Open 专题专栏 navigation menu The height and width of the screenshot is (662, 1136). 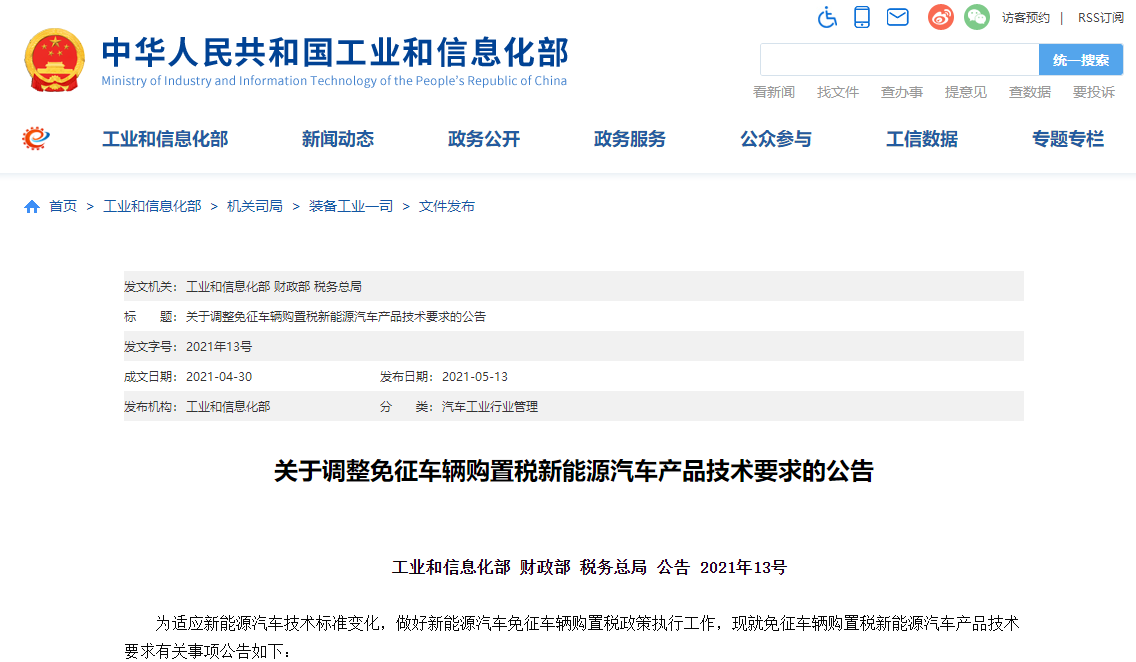(1068, 138)
